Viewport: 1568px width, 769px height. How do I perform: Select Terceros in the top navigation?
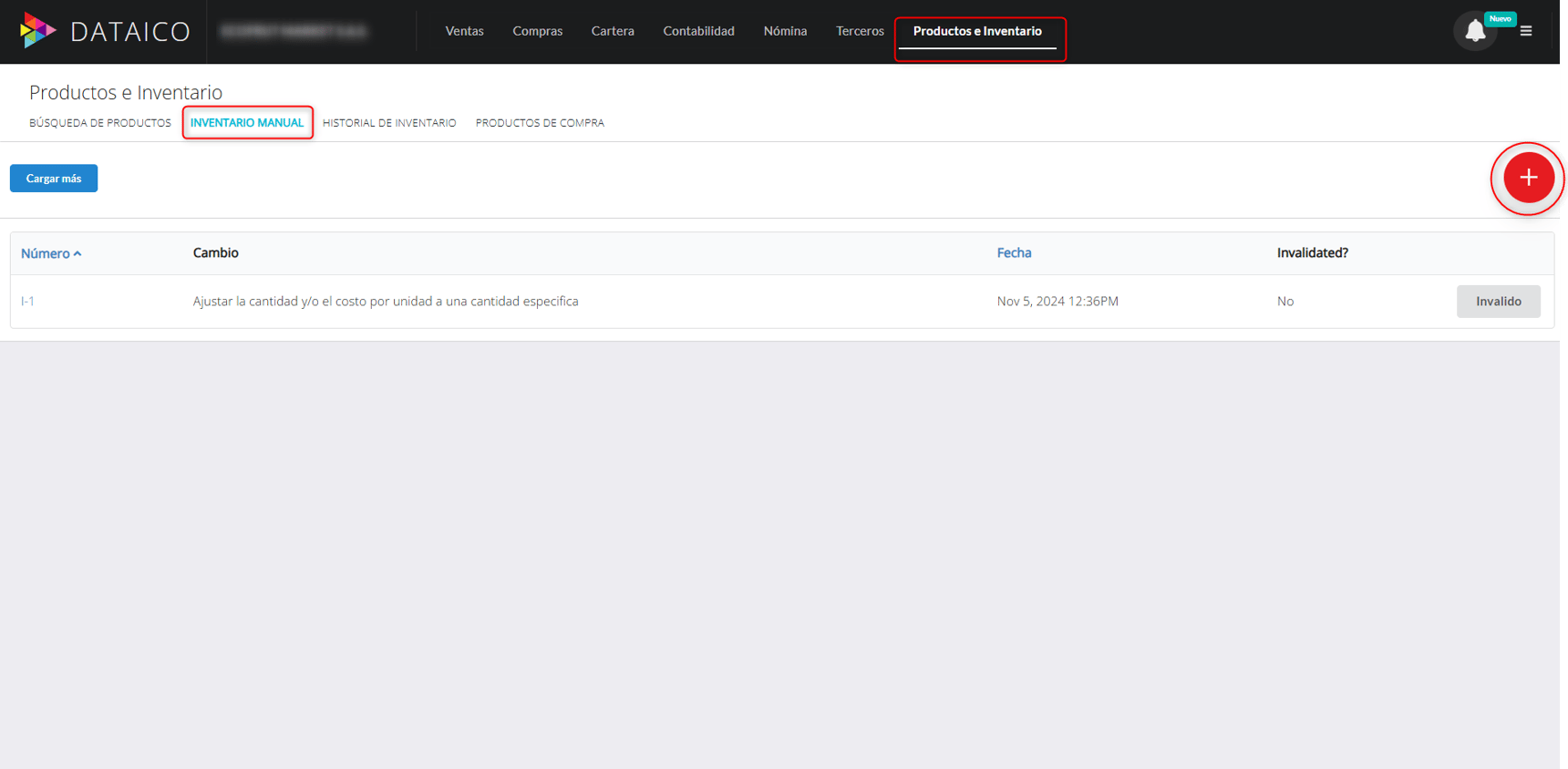tap(860, 31)
